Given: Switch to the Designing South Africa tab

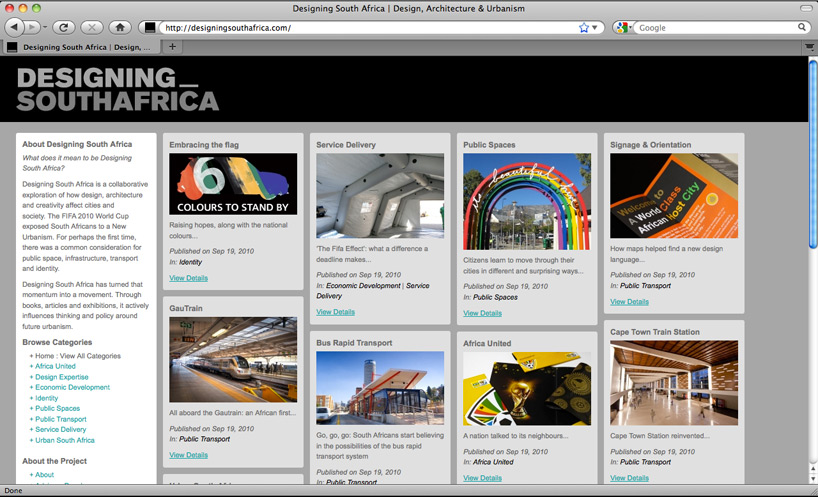Looking at the screenshot, I should point(80,46).
